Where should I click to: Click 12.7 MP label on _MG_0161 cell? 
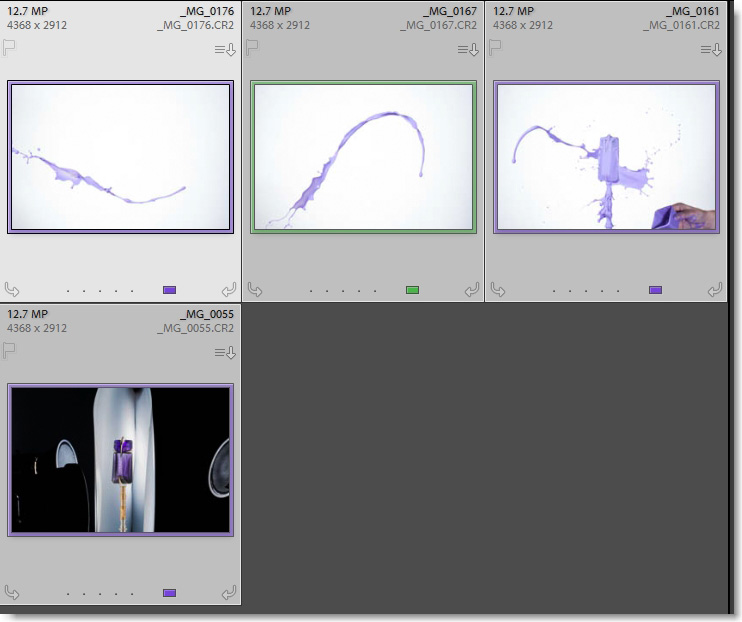pos(513,11)
